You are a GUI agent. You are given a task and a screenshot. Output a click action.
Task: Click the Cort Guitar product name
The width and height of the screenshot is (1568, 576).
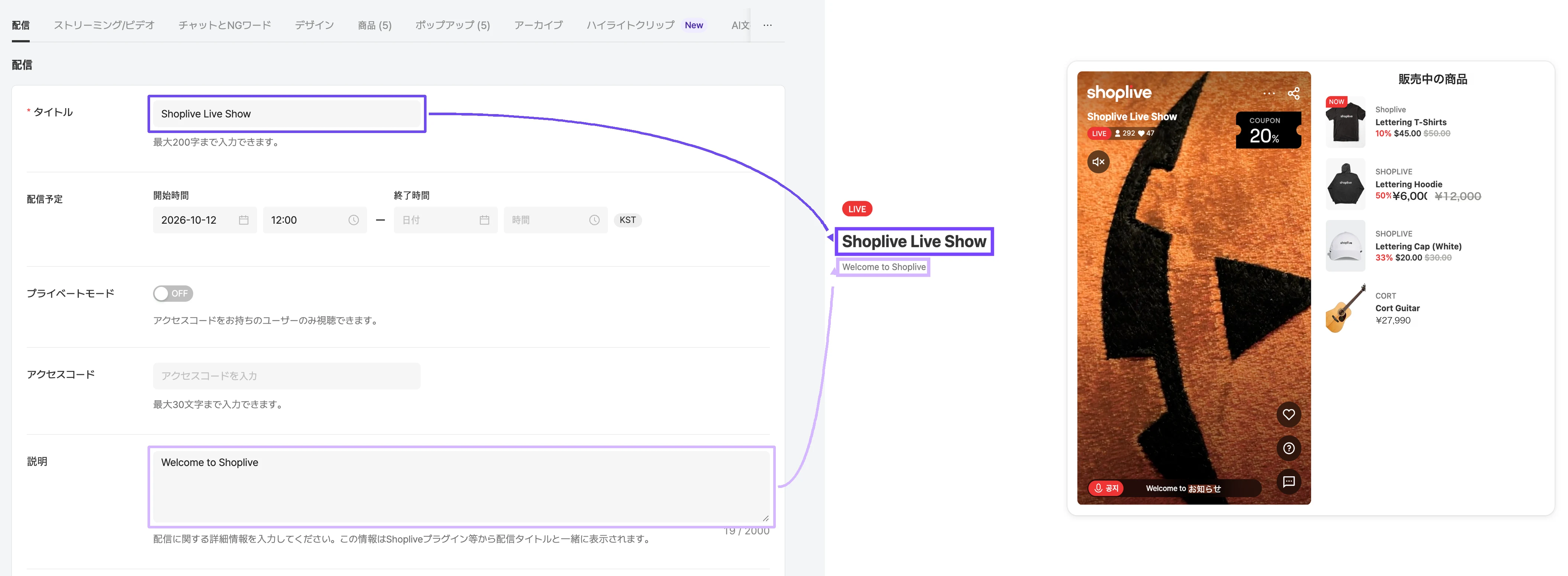point(1397,308)
